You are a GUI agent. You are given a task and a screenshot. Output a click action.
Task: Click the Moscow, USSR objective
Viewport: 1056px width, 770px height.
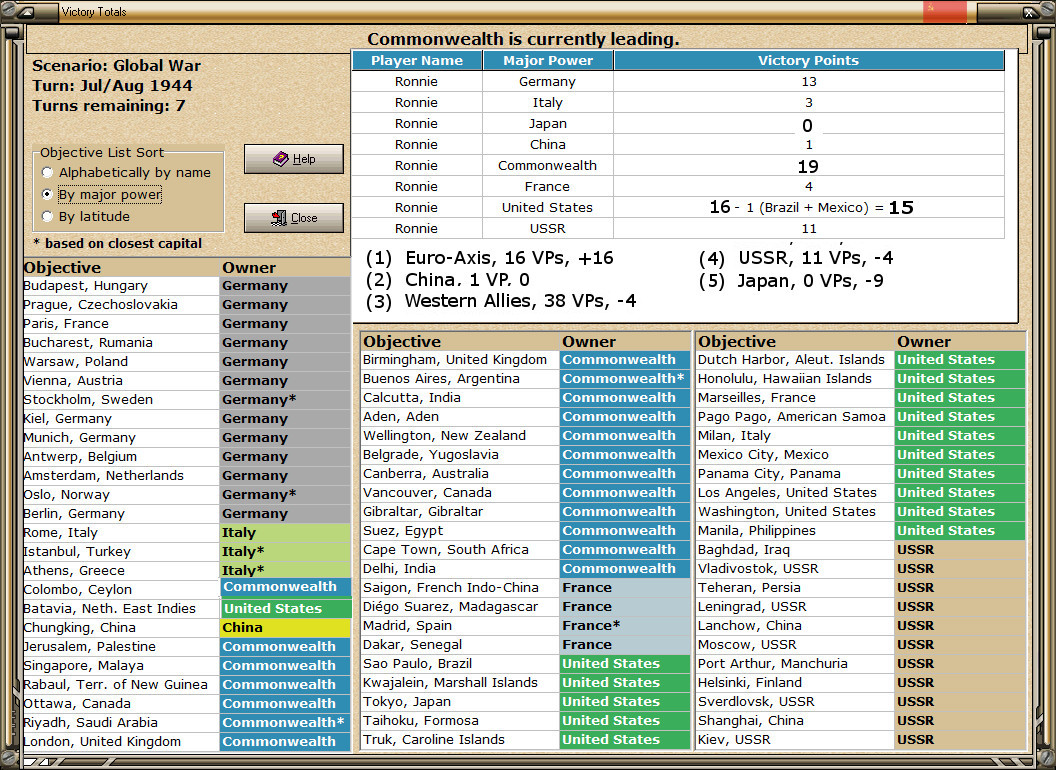747,645
